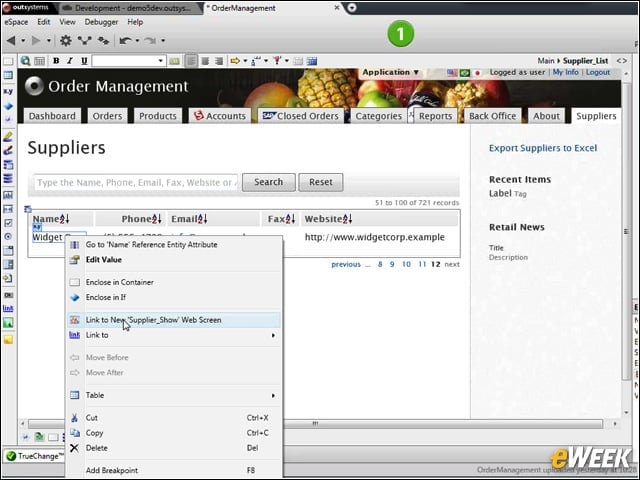
Task: Click the Logout link
Action: [598, 72]
